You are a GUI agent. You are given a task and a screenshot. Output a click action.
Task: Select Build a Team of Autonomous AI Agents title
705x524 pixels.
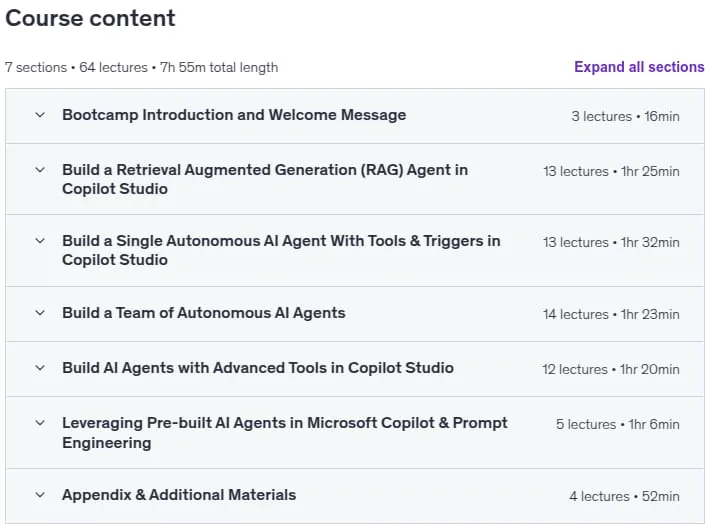pyautogui.click(x=204, y=313)
